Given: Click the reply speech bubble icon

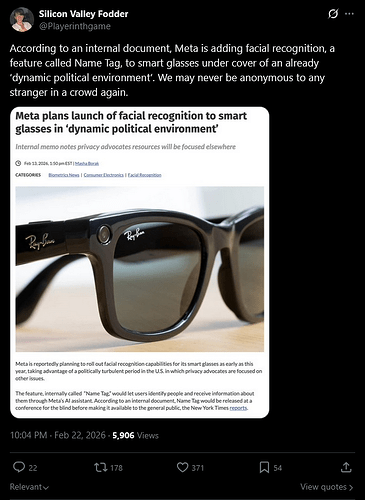Looking at the screenshot, I should coord(19,467).
